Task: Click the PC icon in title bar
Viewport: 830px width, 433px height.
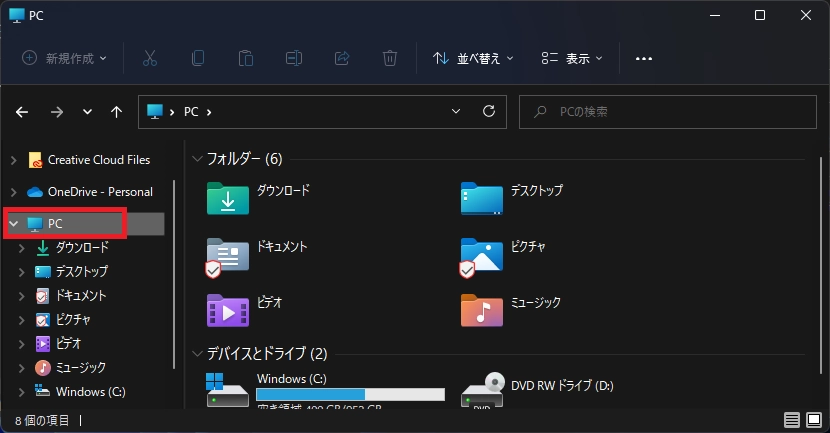Action: click(x=17, y=15)
